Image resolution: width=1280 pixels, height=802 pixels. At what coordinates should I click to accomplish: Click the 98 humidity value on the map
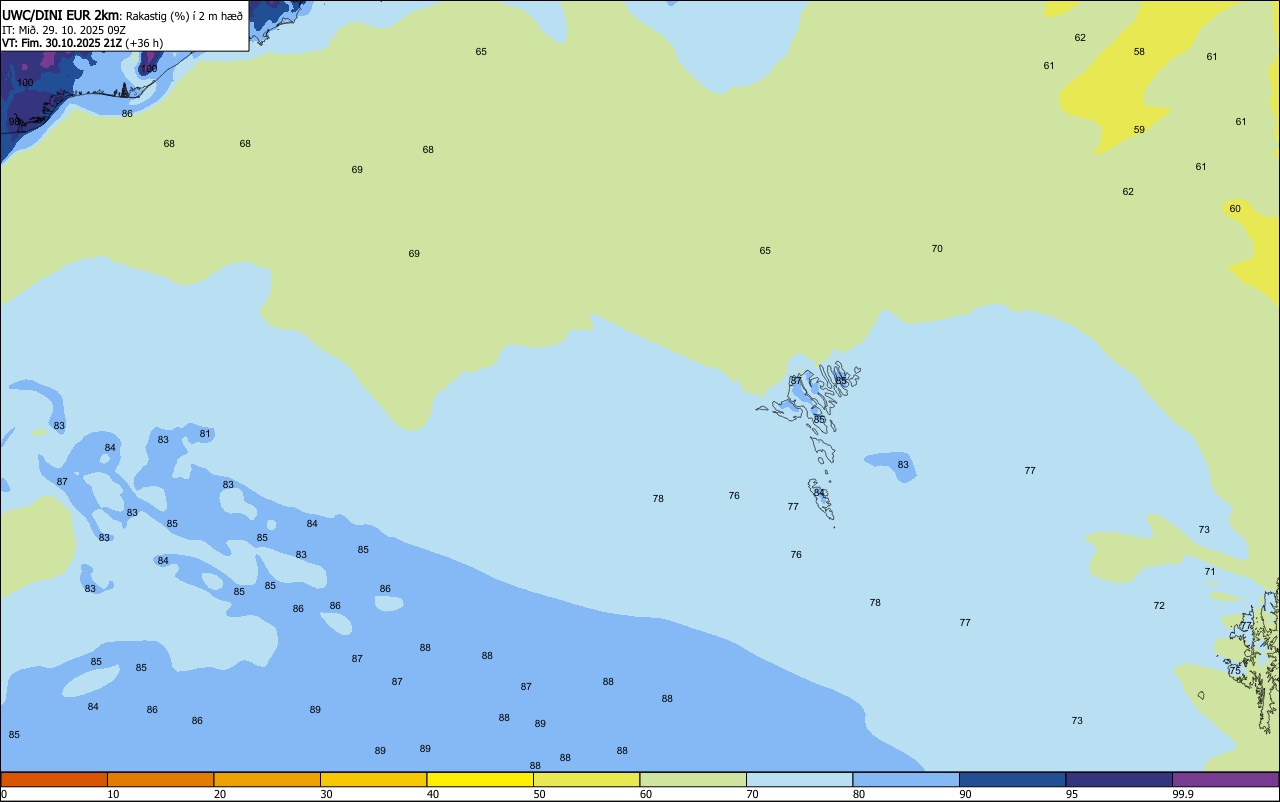click(x=14, y=122)
